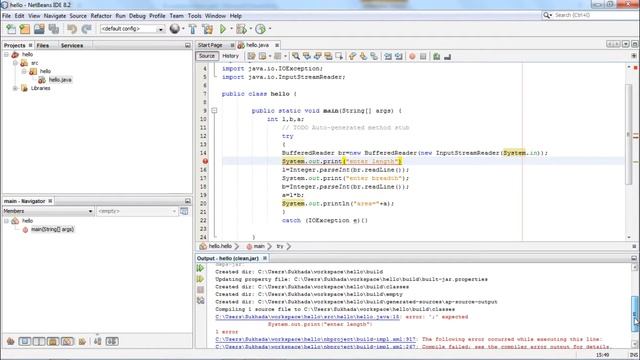Image resolution: width=640 pixels, height=360 pixels.
Task: Click the Comment lines icon in editor toolbar
Action: click(436, 56)
